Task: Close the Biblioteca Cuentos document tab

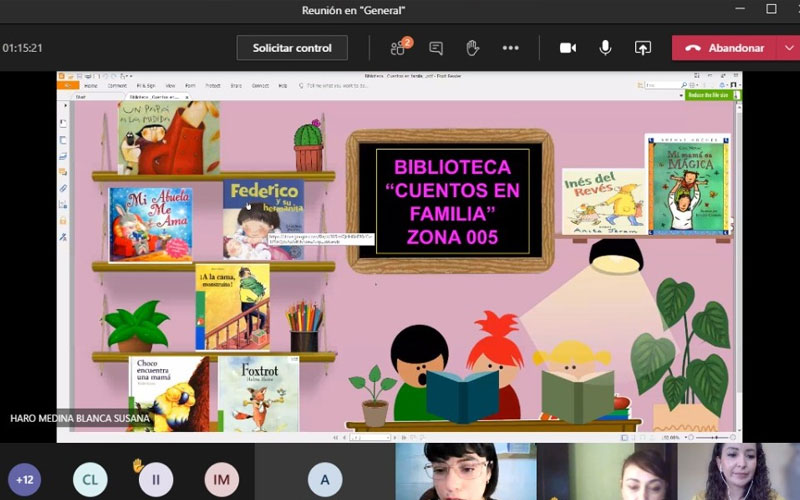Action: (x=187, y=97)
